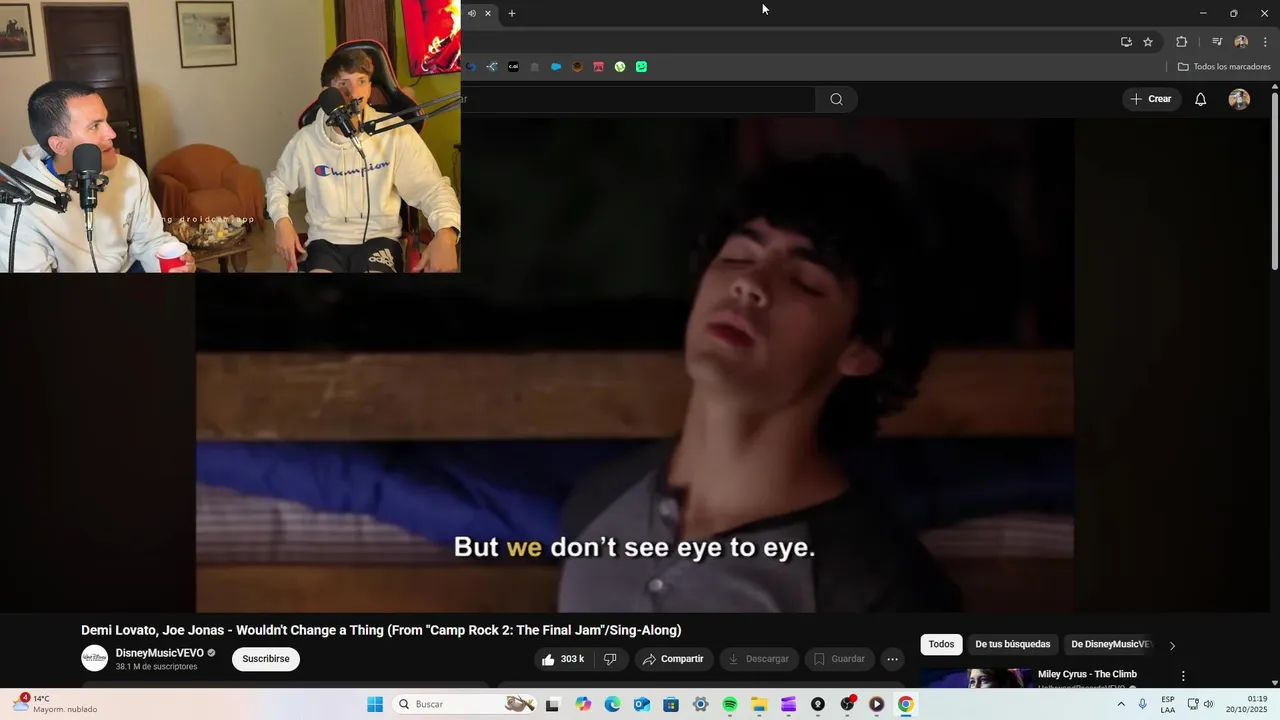Show more filter chips with right arrow

1172,645
